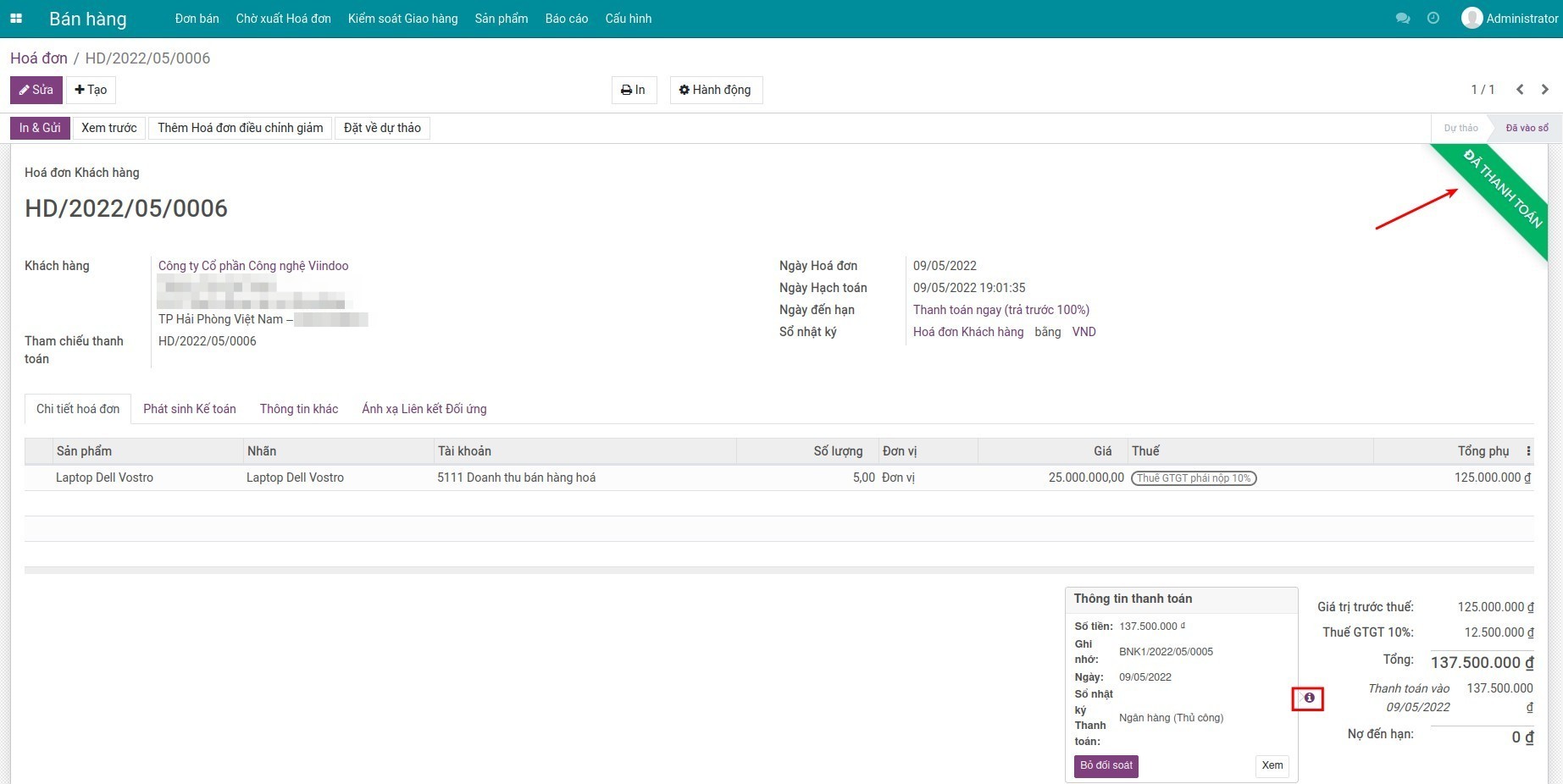Click the Ngày Hạch toán 09/05/2022 19:01:35 value
Image resolution: width=1563 pixels, height=784 pixels.
969,288
